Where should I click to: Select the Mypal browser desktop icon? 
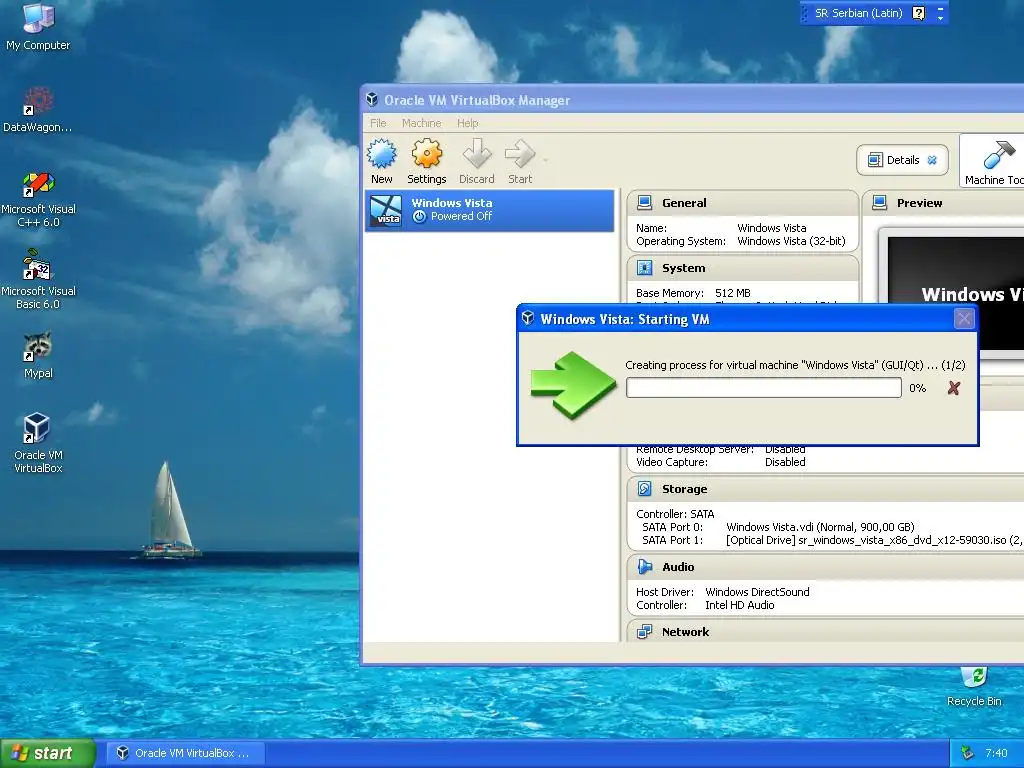pyautogui.click(x=38, y=355)
